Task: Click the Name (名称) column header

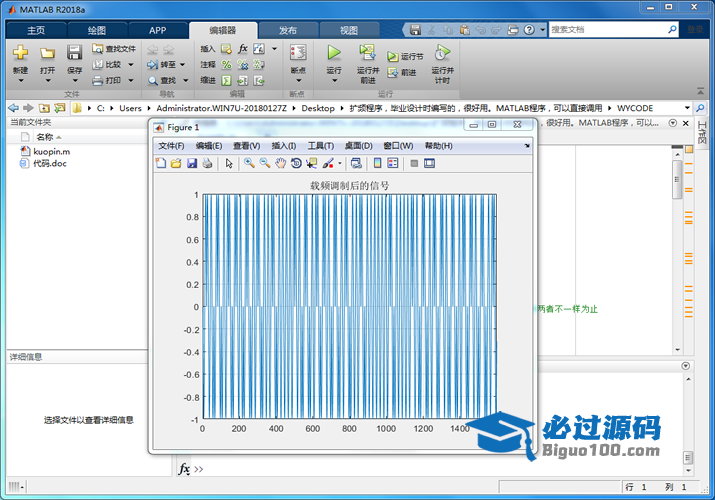Action: coord(45,137)
